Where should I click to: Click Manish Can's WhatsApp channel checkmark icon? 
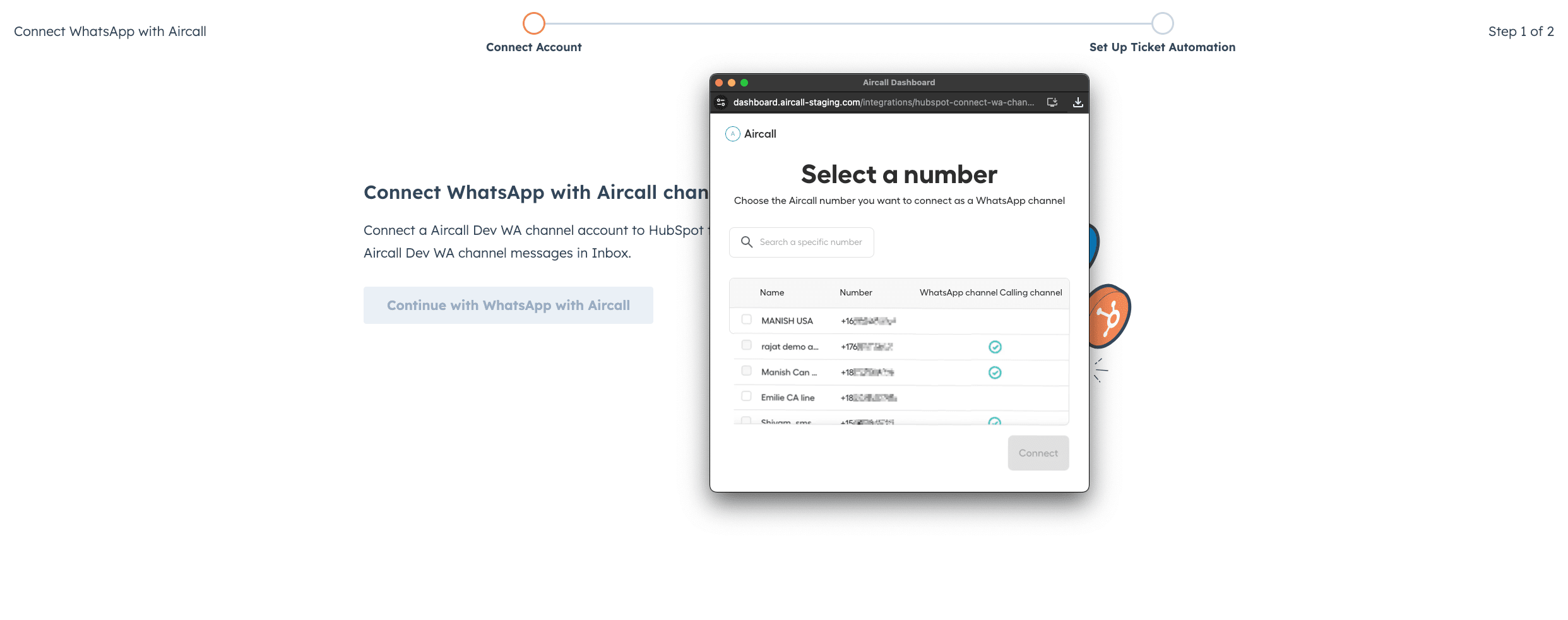tap(995, 373)
